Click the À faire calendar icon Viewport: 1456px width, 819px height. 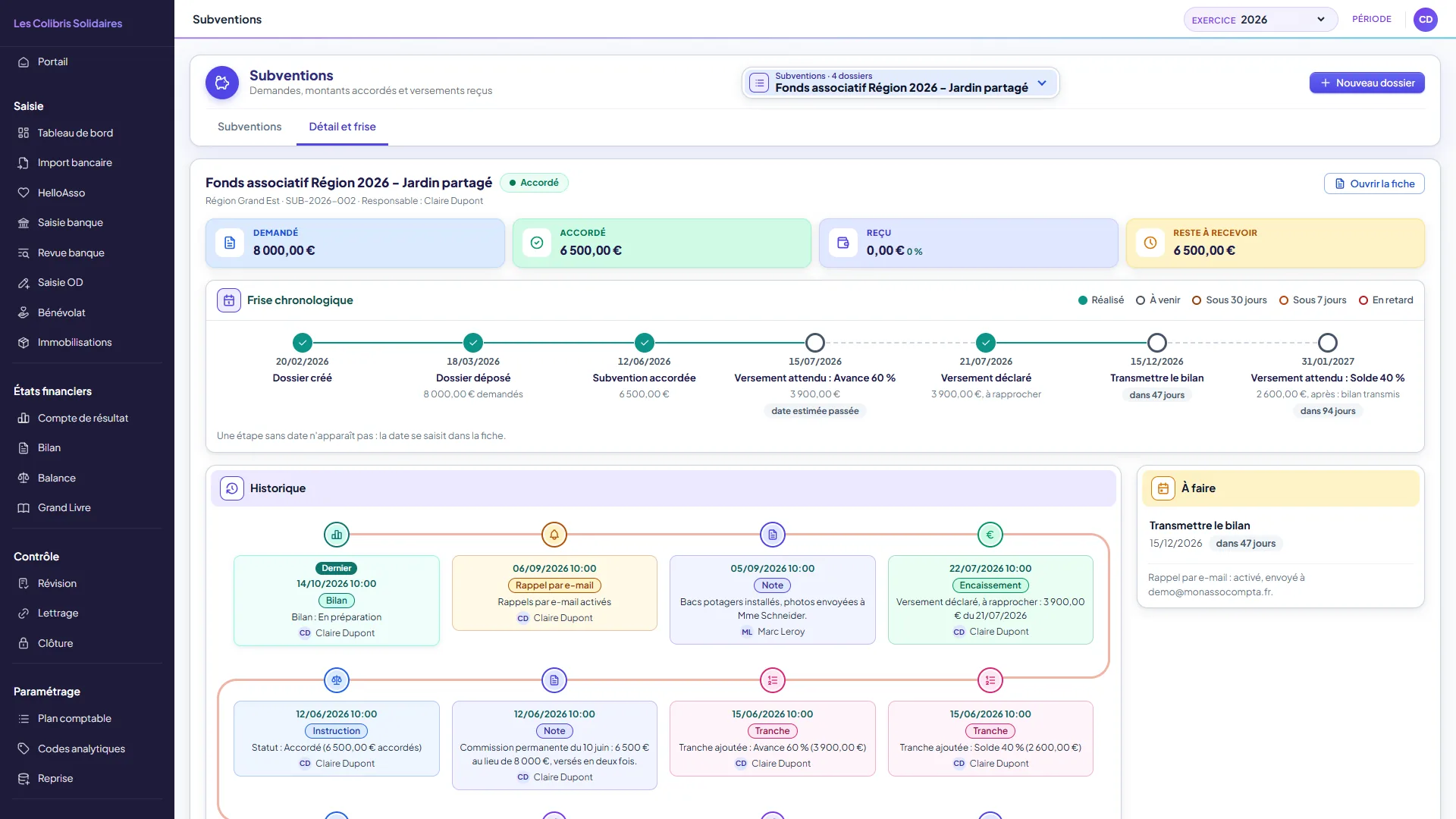point(1163,488)
